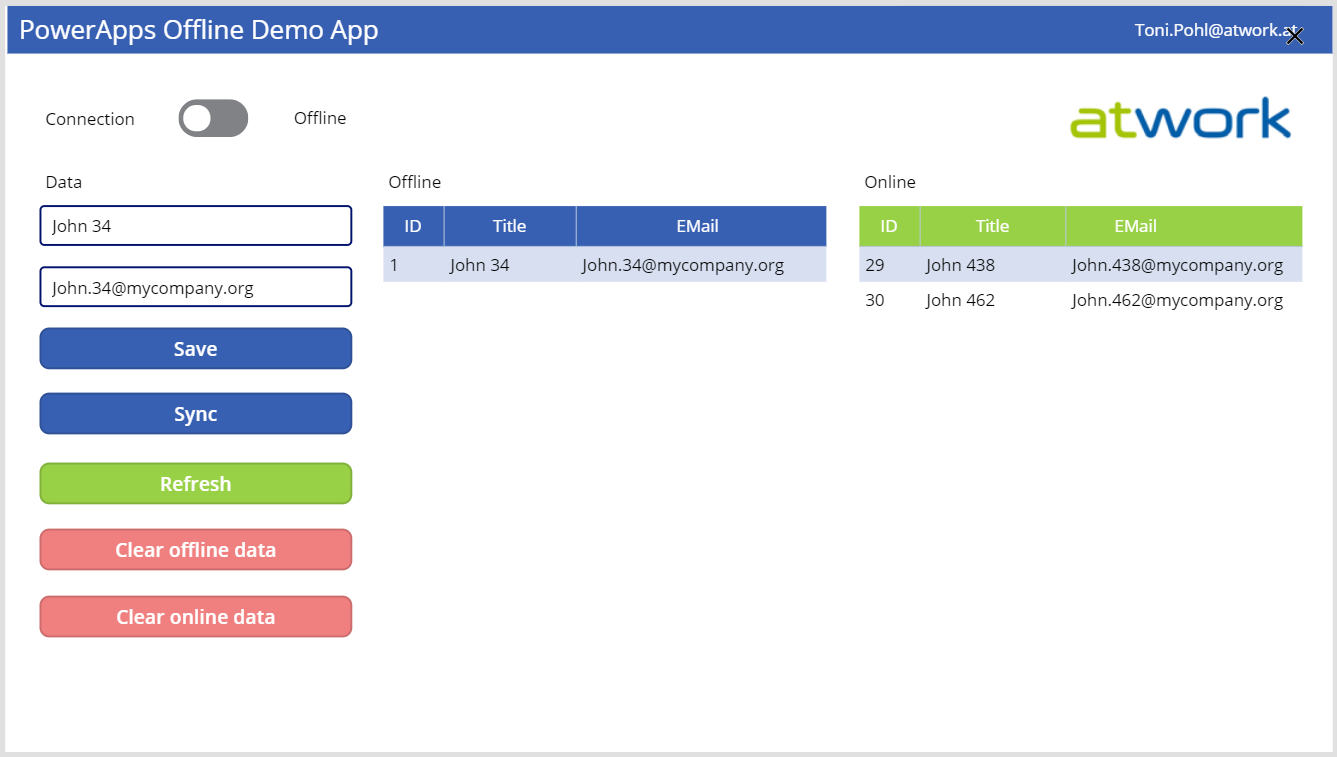This screenshot has height=757, width=1337.
Task: Select John 438 in the Online table
Action: pos(960,265)
